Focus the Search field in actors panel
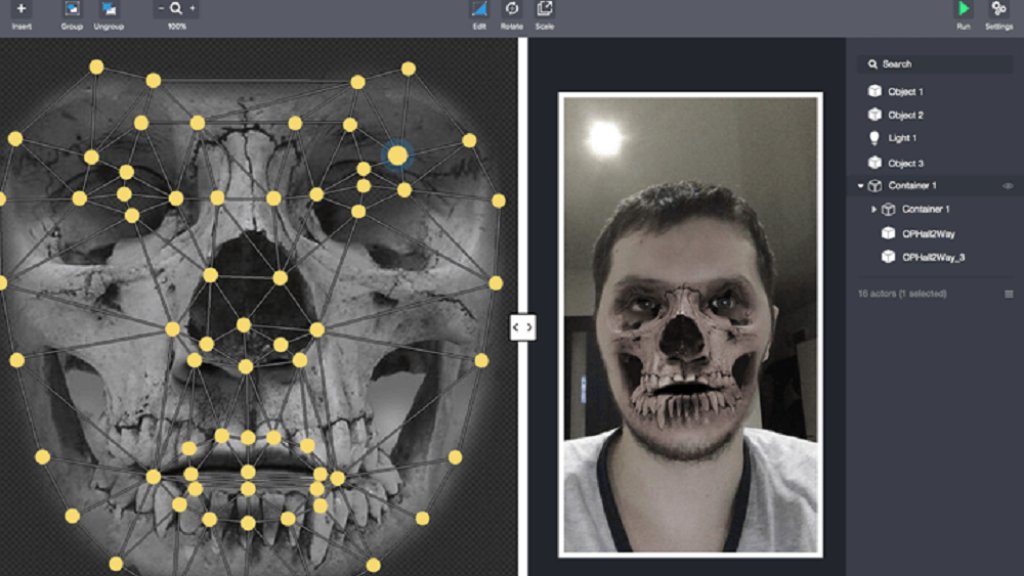The width and height of the screenshot is (1024, 576). point(935,64)
